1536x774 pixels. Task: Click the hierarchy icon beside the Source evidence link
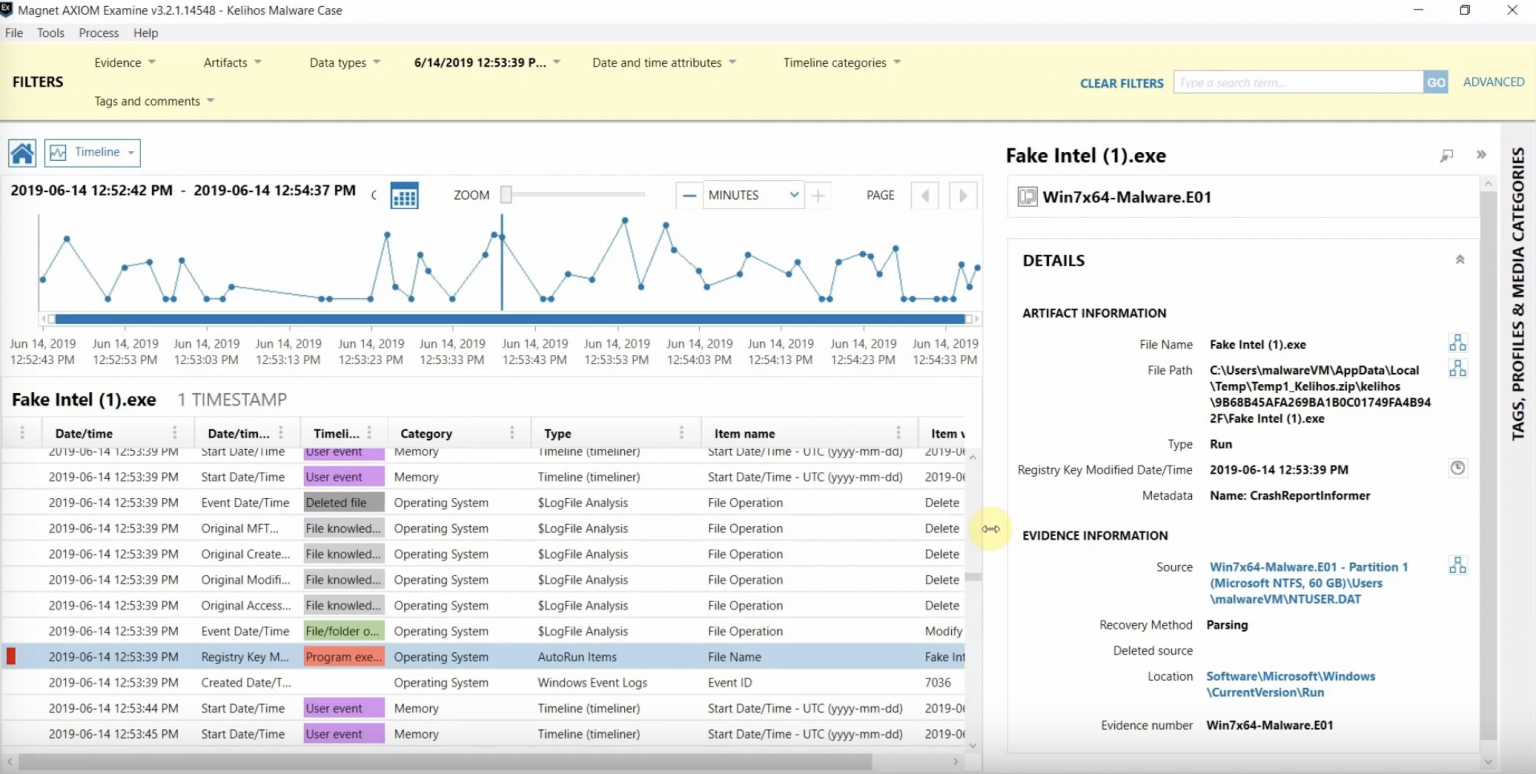[x=1457, y=564]
